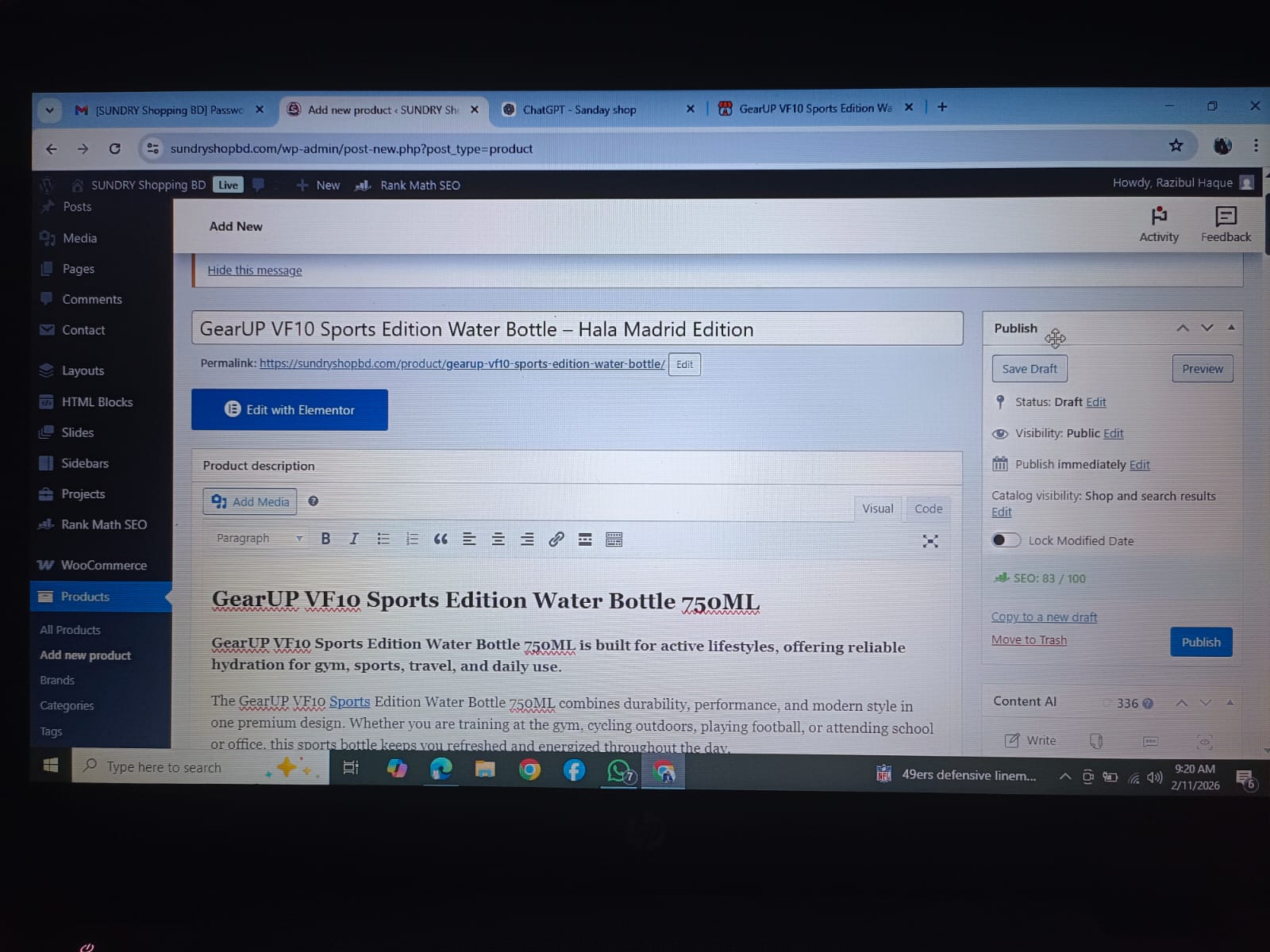Click Move to Trash link
Viewport: 1270px width, 952px height.
[1029, 639]
